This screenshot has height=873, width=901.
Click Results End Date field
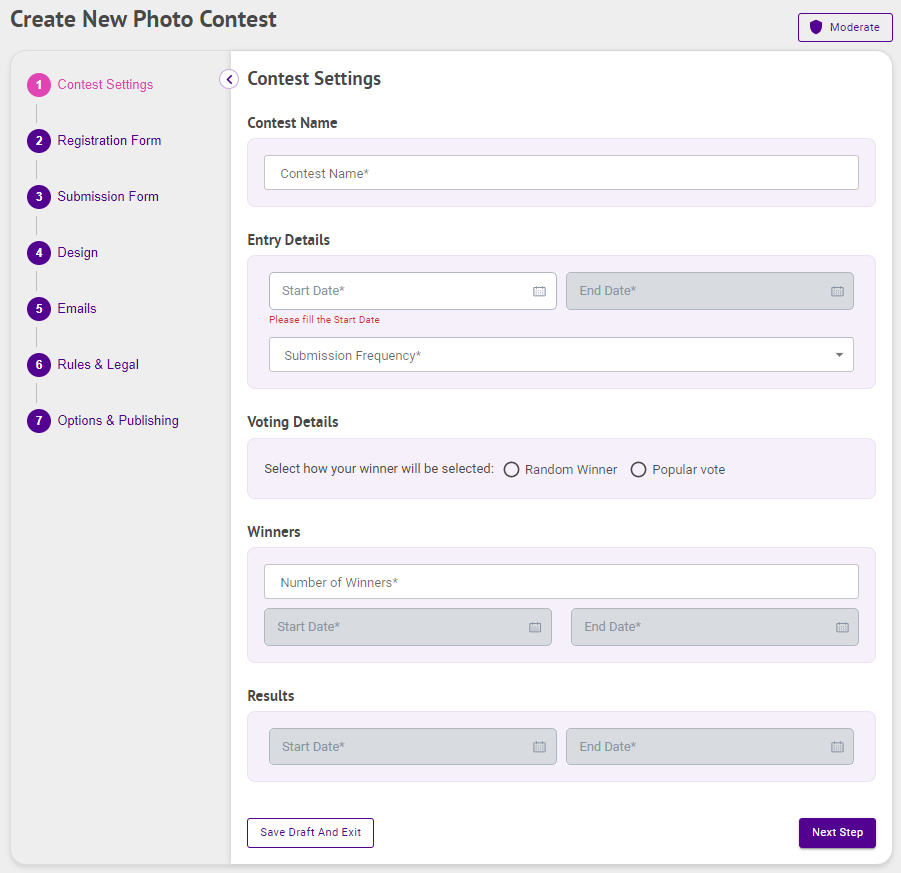710,747
